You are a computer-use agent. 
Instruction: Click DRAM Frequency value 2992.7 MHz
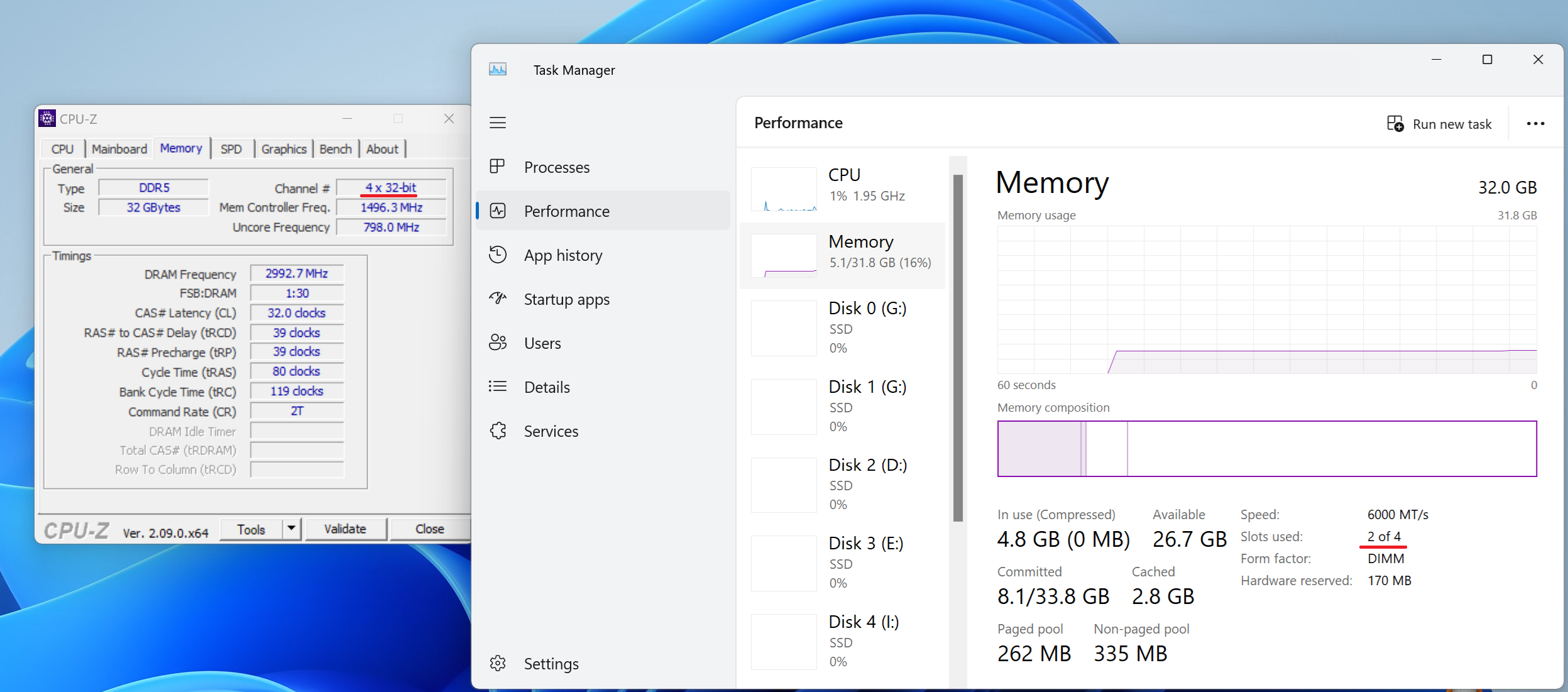(297, 273)
